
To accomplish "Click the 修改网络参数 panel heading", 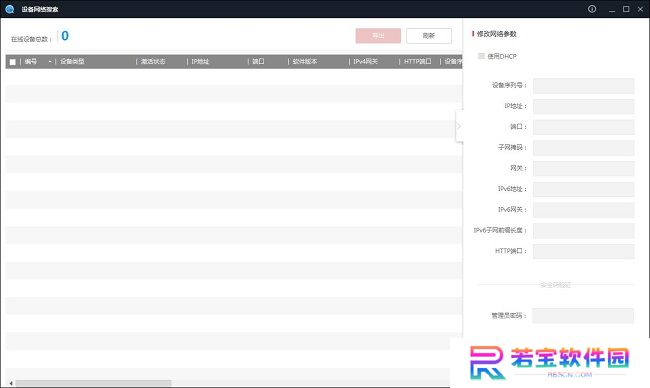I will click(x=497, y=34).
